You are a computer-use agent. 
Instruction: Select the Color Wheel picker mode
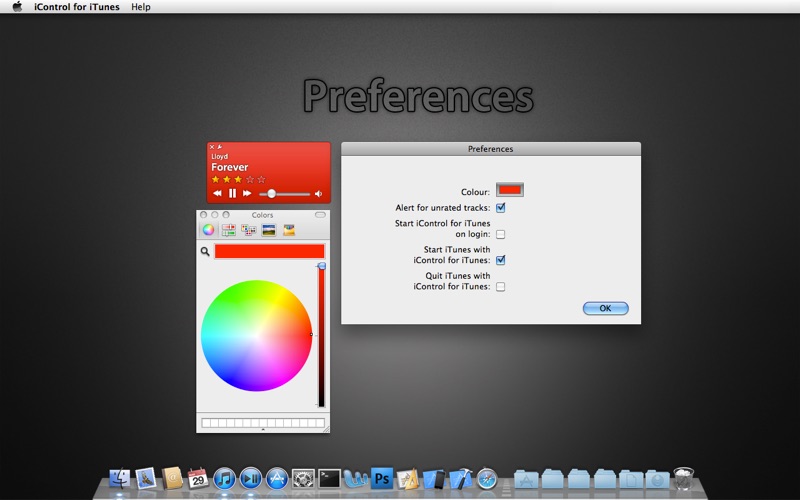click(208, 230)
